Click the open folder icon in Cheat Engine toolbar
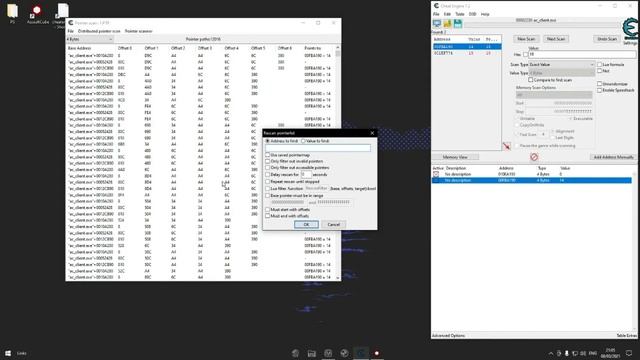This screenshot has width=640, height=360. click(x=447, y=24)
